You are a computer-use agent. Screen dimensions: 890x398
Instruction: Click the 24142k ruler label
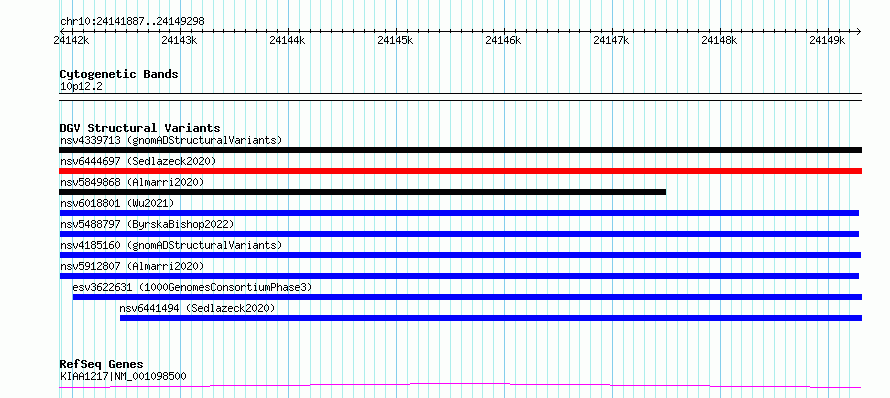(71, 40)
